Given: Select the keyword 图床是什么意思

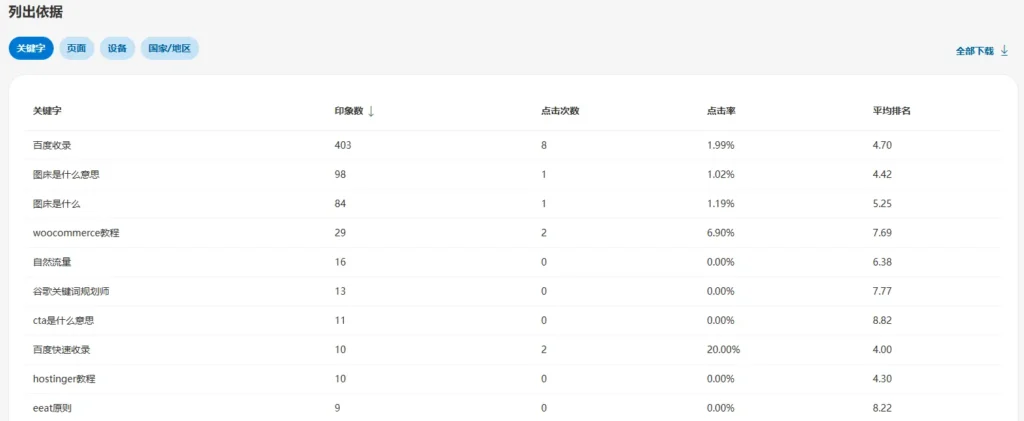Looking at the screenshot, I should (x=66, y=175).
